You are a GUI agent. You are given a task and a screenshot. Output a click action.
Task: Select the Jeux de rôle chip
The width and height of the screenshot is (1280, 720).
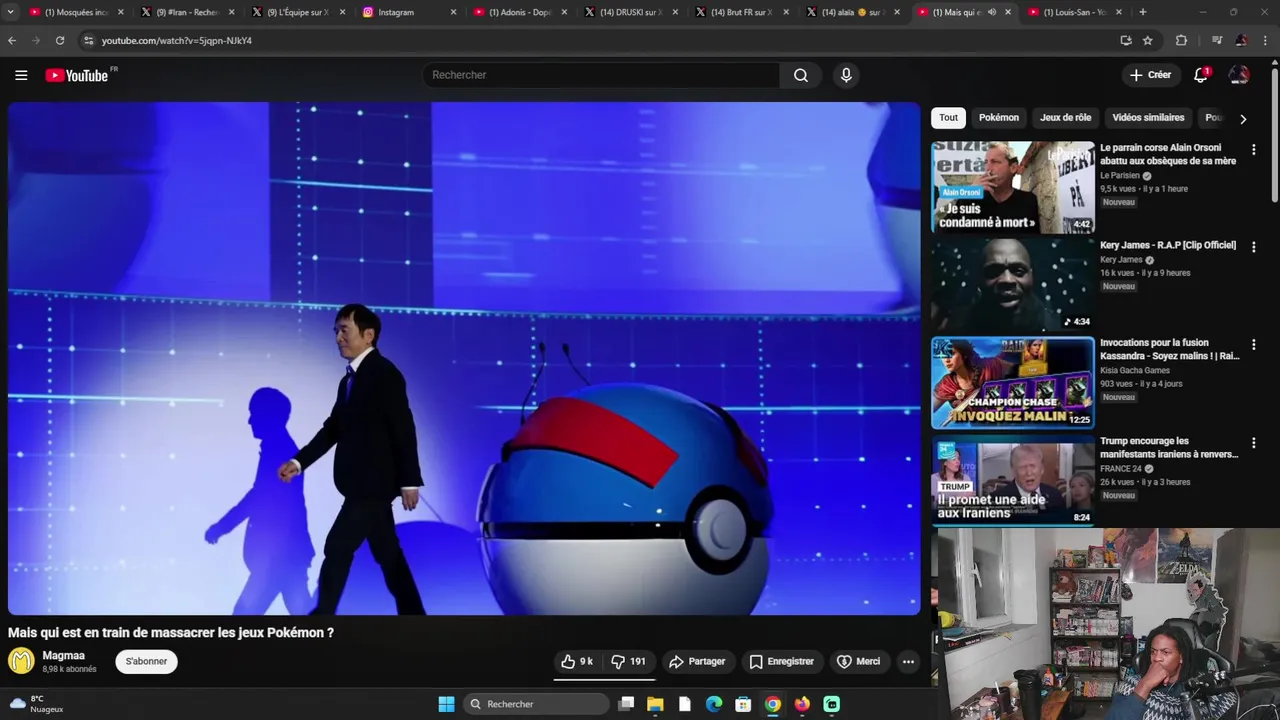(x=1065, y=117)
